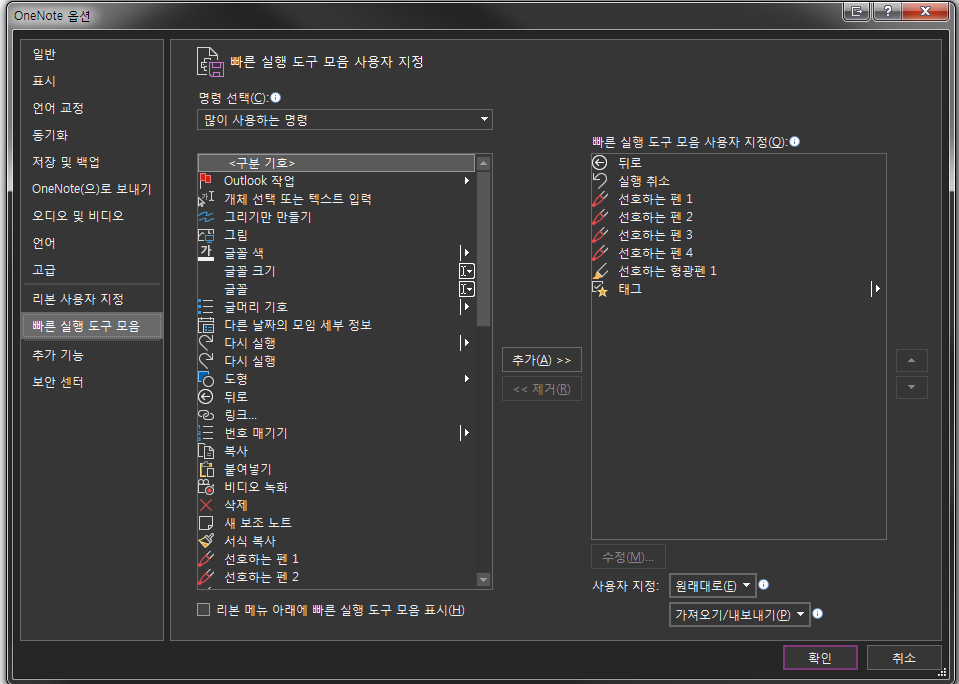Image resolution: width=959 pixels, height=684 pixels.
Task: Select the 빠른 실행 도구 모음 category
Action: pyautogui.click(x=92, y=325)
